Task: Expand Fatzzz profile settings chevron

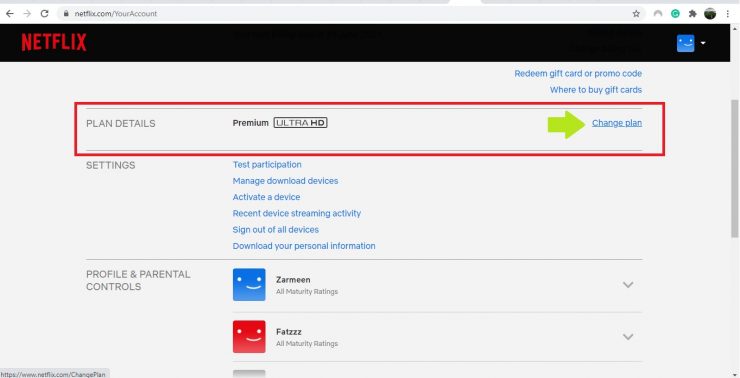Action: (x=628, y=336)
